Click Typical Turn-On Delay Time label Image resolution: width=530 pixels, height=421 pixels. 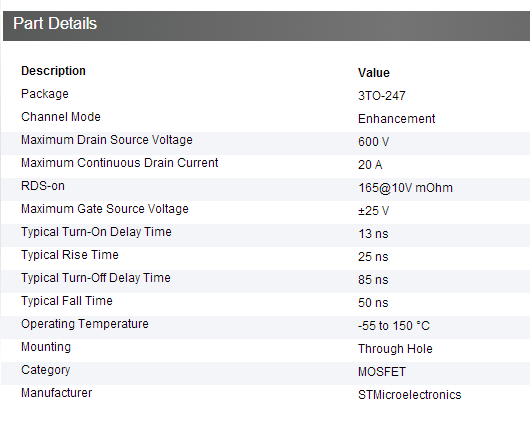[x=96, y=232]
